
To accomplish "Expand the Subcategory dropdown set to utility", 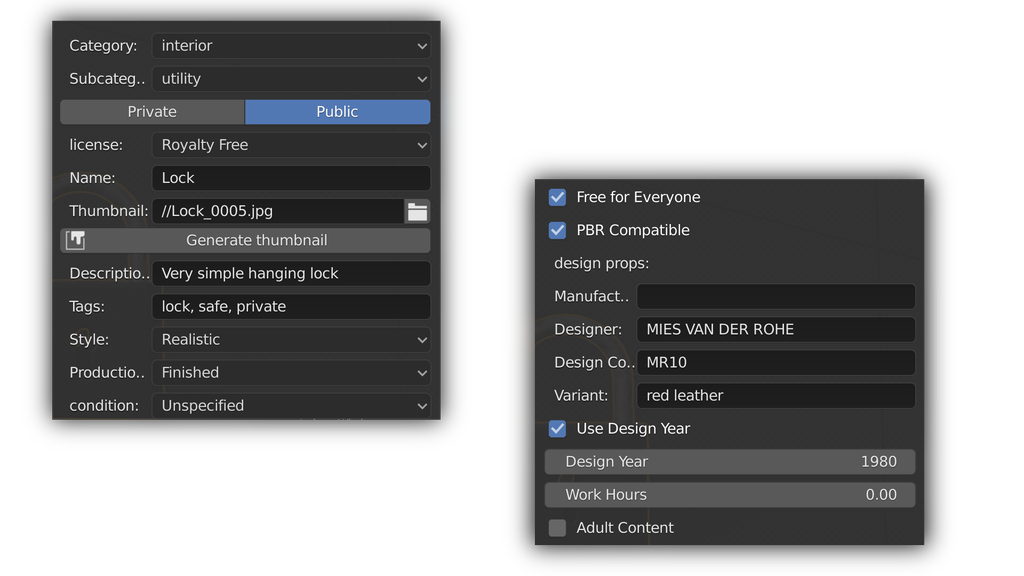I will [x=291, y=79].
